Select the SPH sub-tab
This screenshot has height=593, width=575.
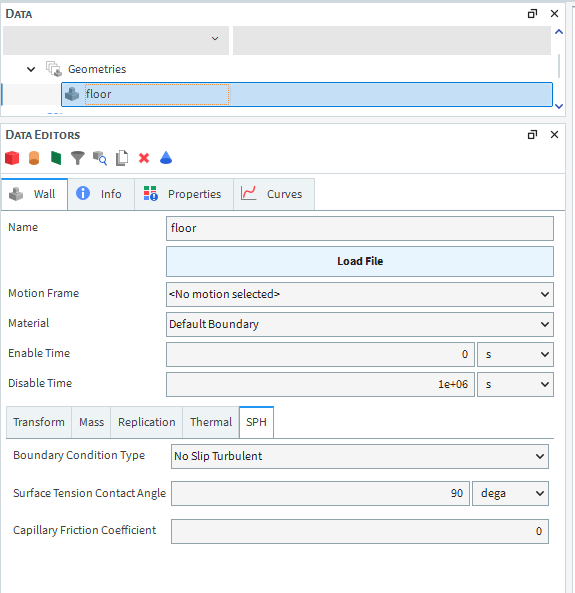point(256,422)
